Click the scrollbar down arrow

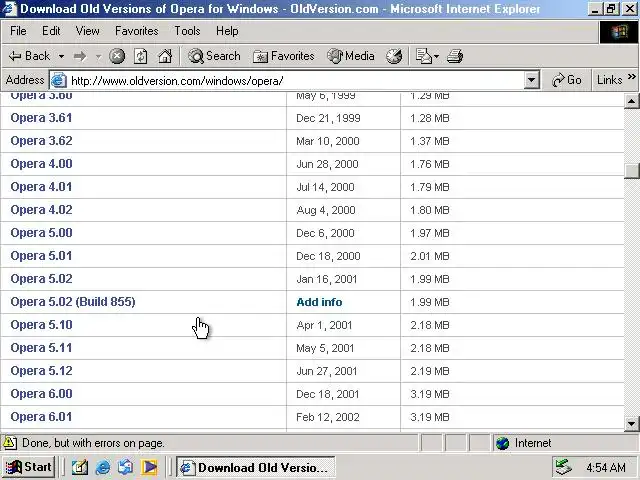coord(631,424)
